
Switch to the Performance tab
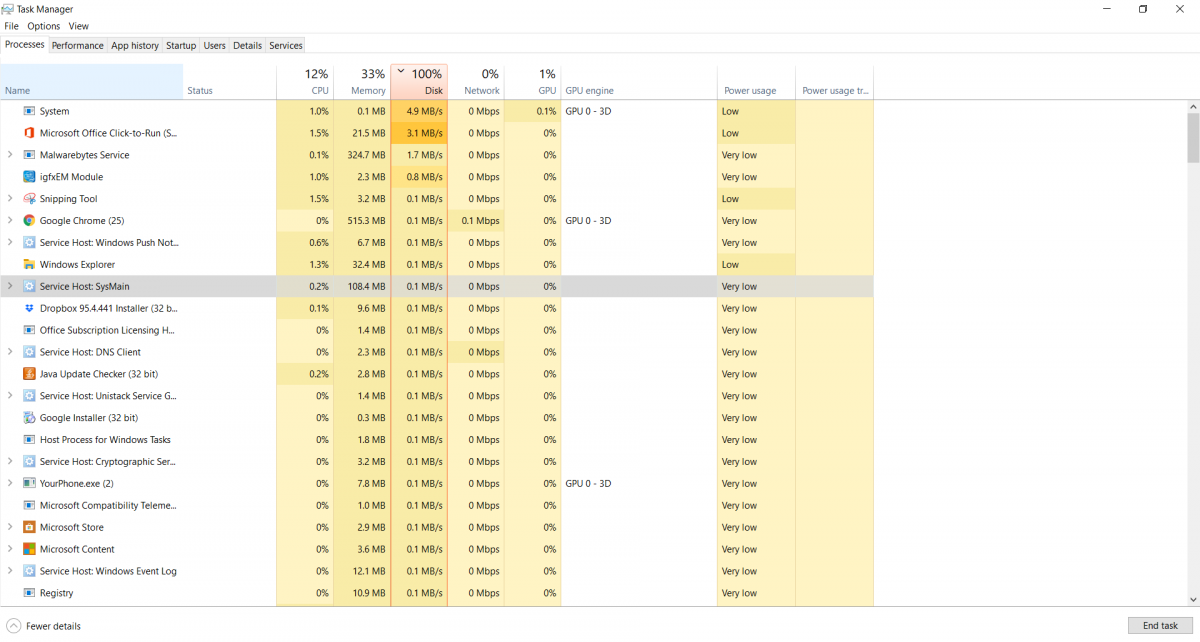[x=78, y=45]
